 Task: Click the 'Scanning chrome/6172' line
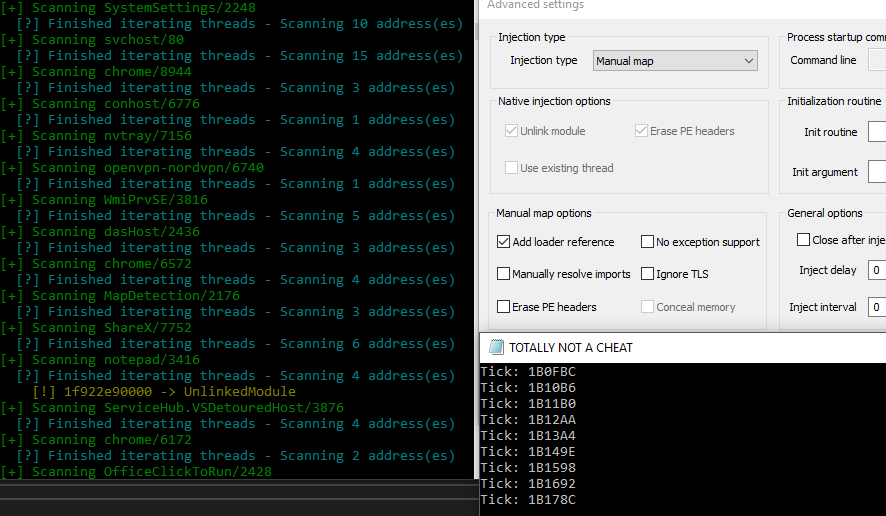[96, 440]
